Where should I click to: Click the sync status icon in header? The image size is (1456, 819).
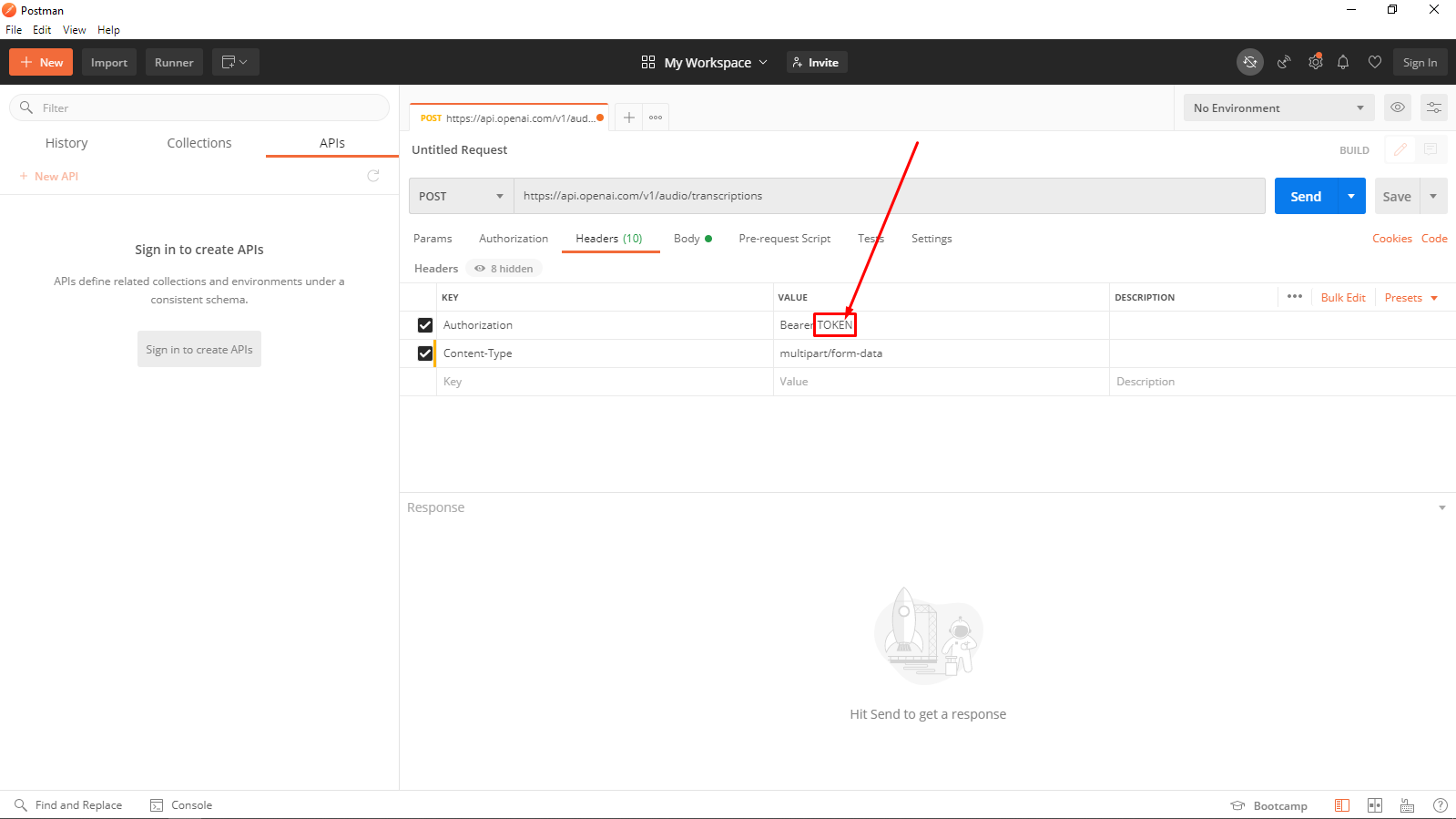1250,62
